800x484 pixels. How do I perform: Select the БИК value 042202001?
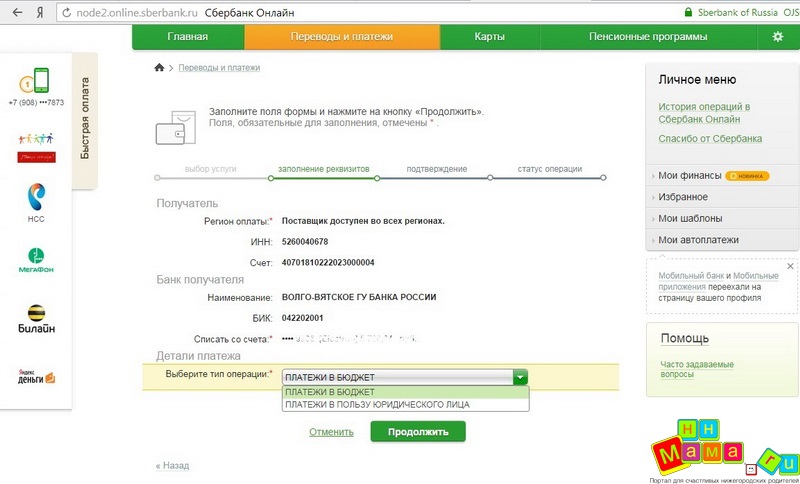click(x=303, y=318)
